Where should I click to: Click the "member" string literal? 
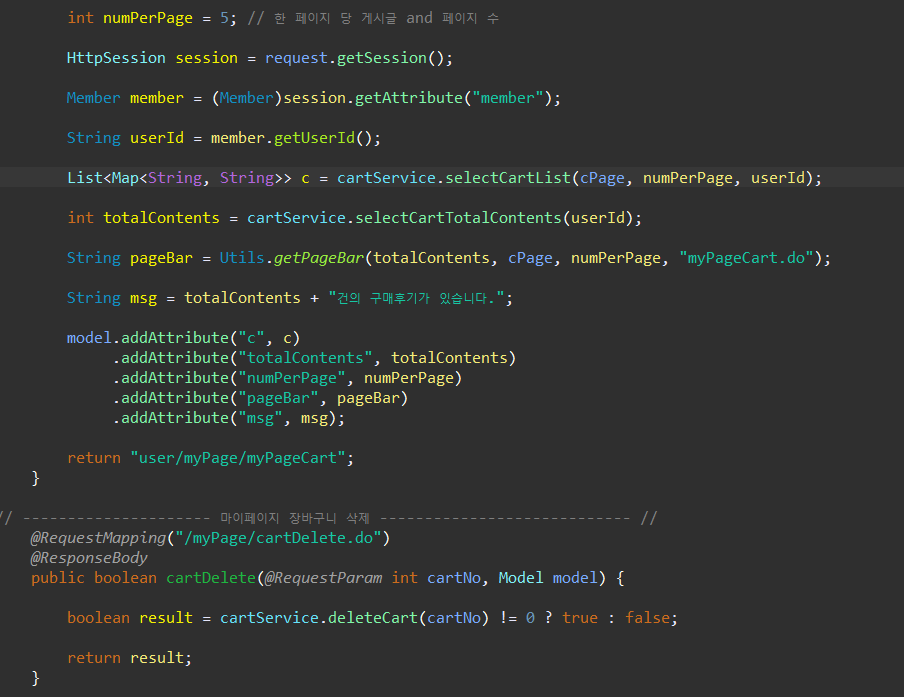pyautogui.click(x=508, y=98)
